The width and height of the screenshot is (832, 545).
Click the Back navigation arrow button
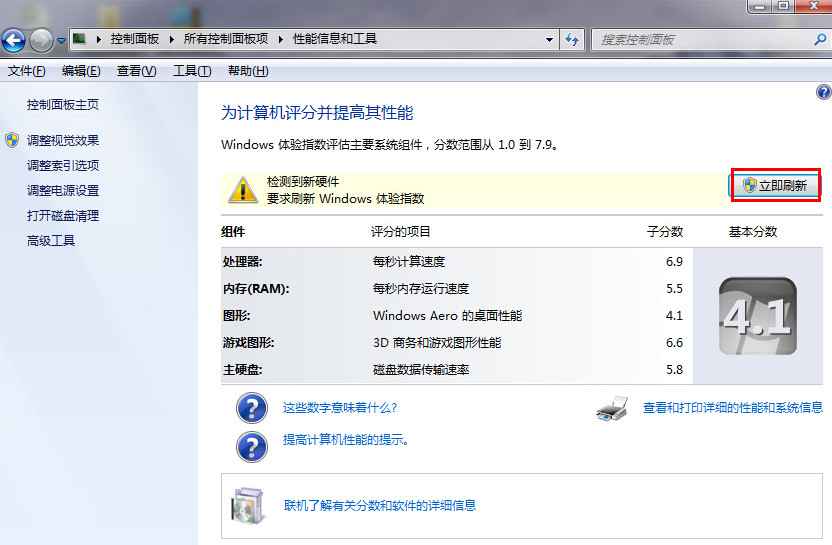[13, 40]
